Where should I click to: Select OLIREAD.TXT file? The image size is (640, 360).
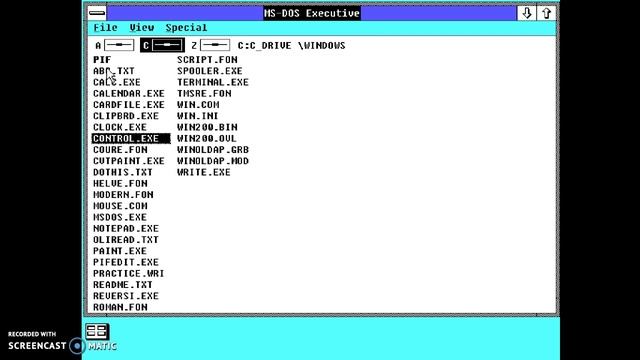pos(126,240)
